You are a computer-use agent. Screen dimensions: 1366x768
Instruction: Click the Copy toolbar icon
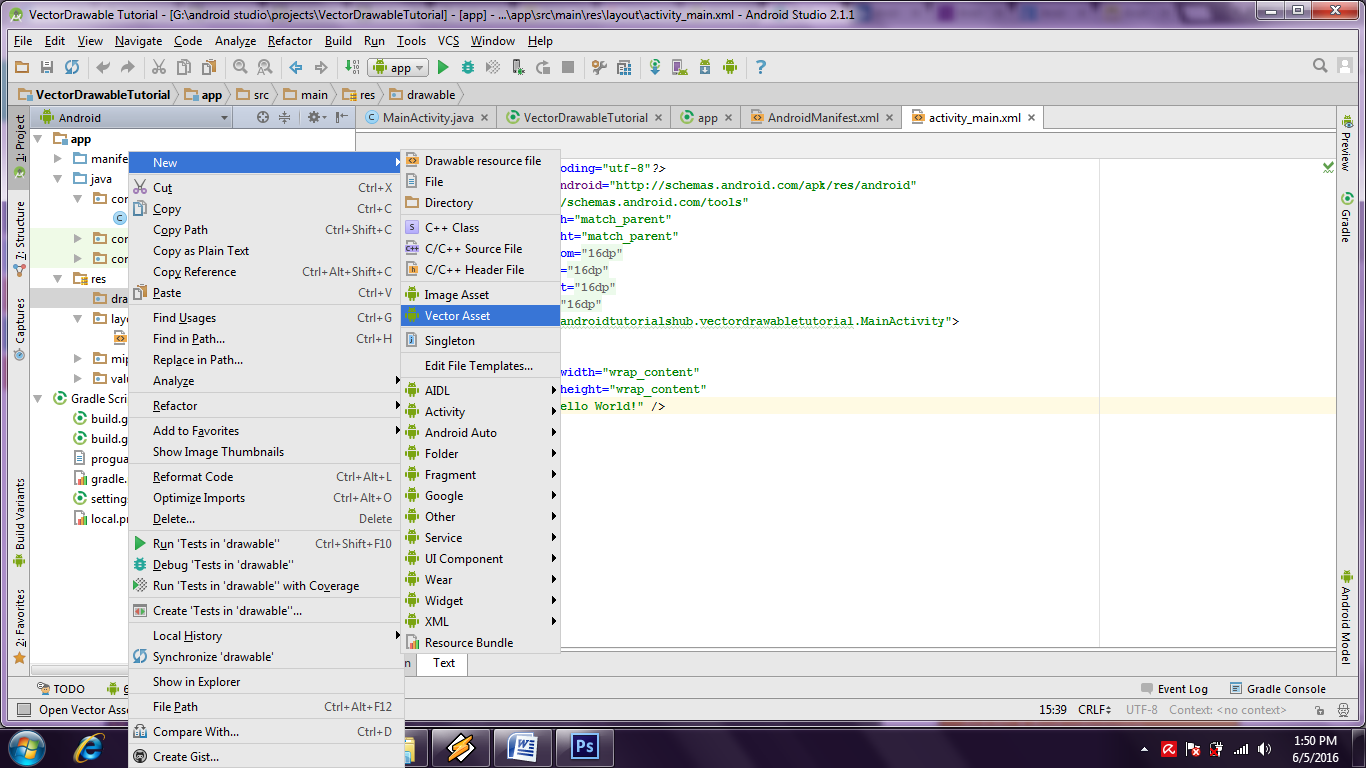[184, 67]
